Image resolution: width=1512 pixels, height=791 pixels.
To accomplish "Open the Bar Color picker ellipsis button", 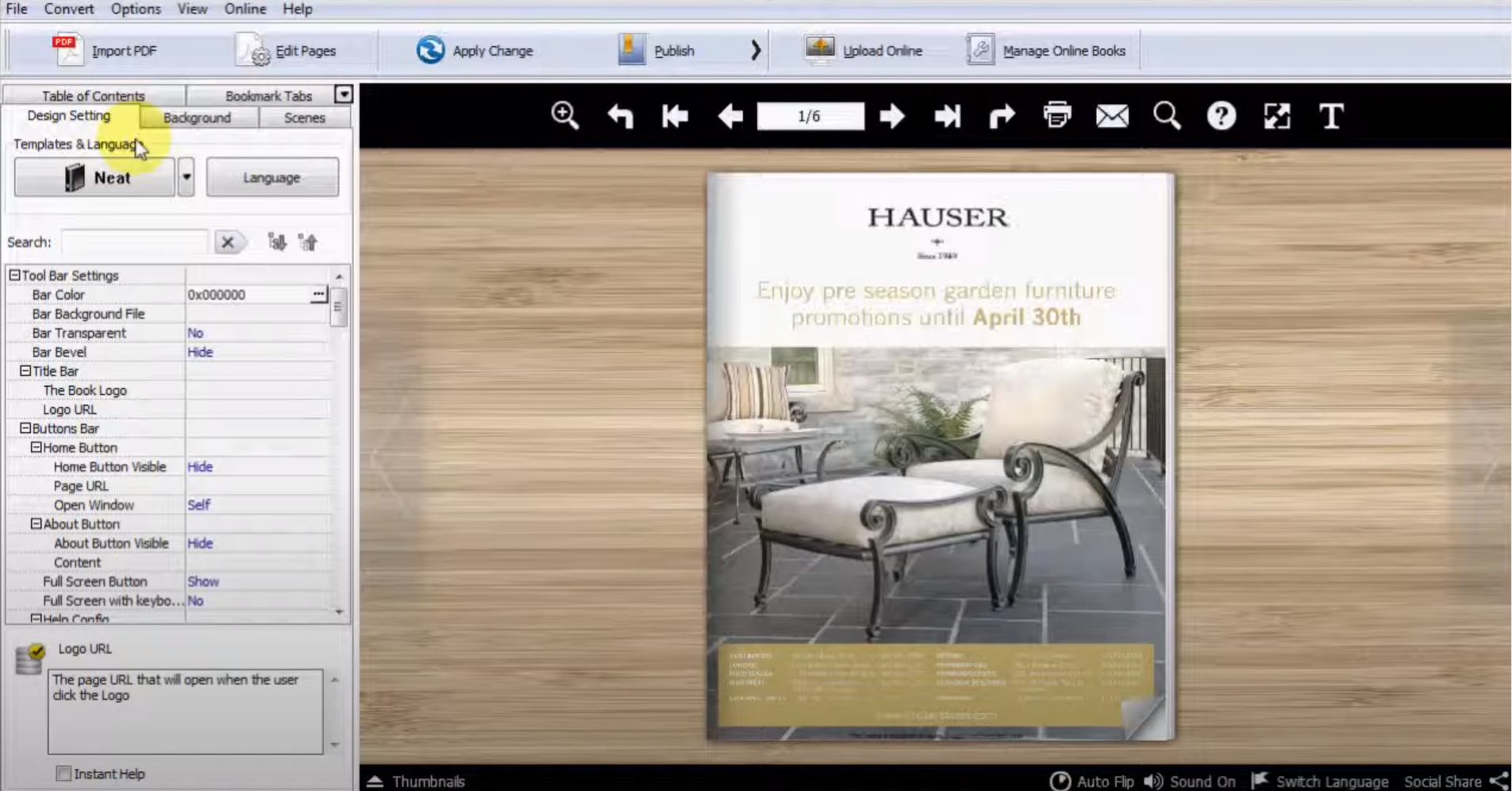I will click(x=318, y=295).
